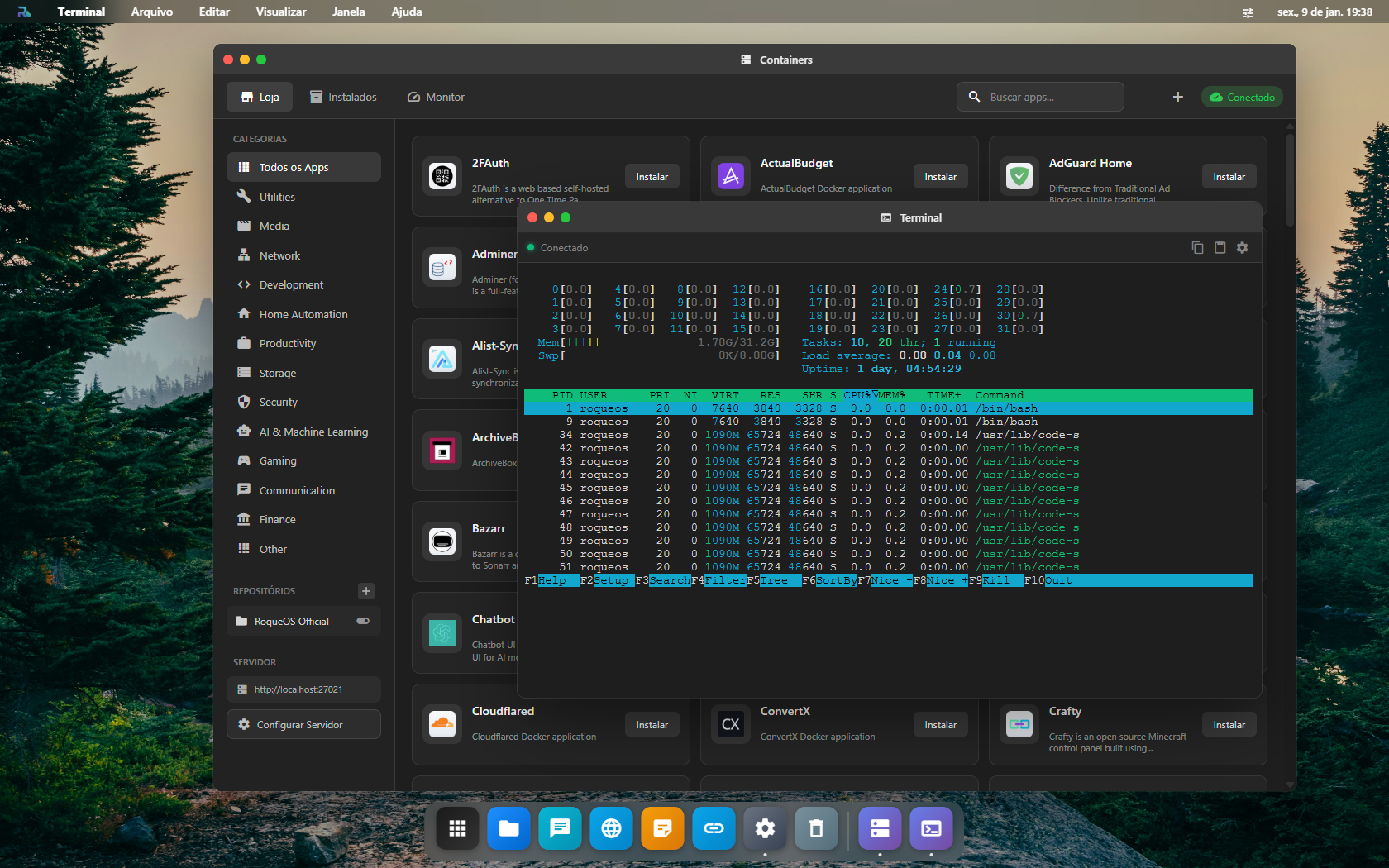Switch to the Monitor tab
Screen dimensions: 1389x868
[435, 97]
